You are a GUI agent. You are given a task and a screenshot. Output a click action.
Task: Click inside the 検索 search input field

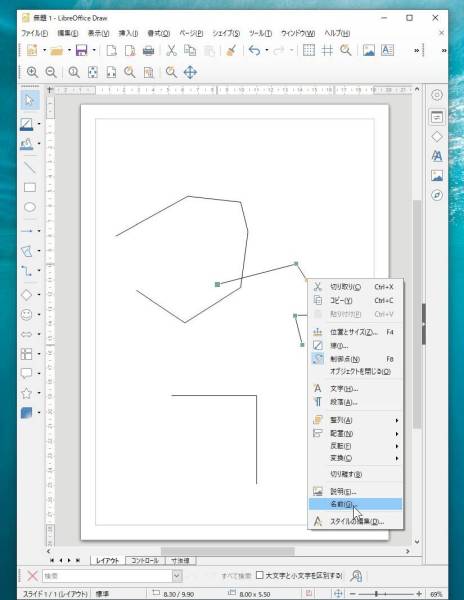tap(107, 576)
